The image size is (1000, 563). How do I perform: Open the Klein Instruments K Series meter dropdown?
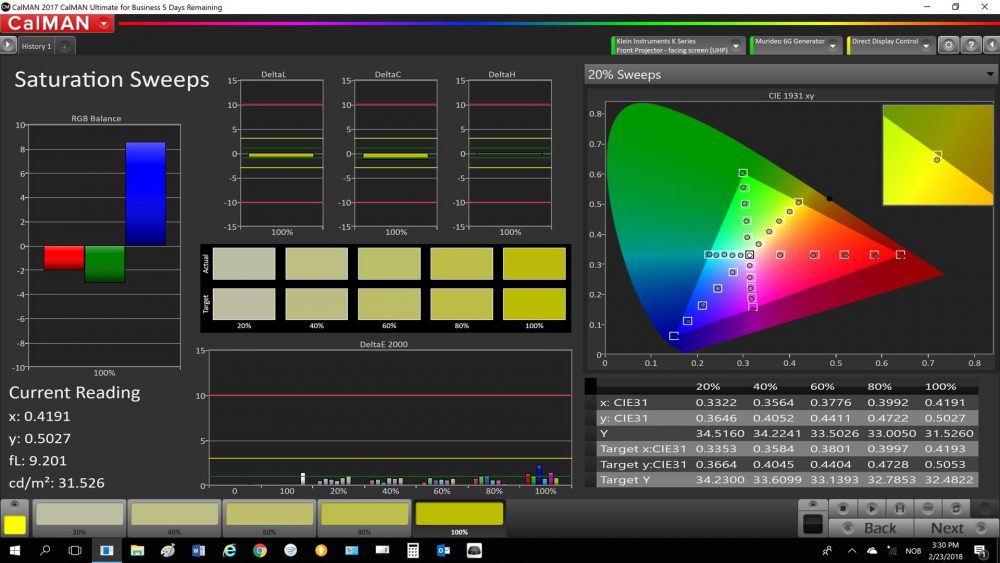(x=735, y=45)
